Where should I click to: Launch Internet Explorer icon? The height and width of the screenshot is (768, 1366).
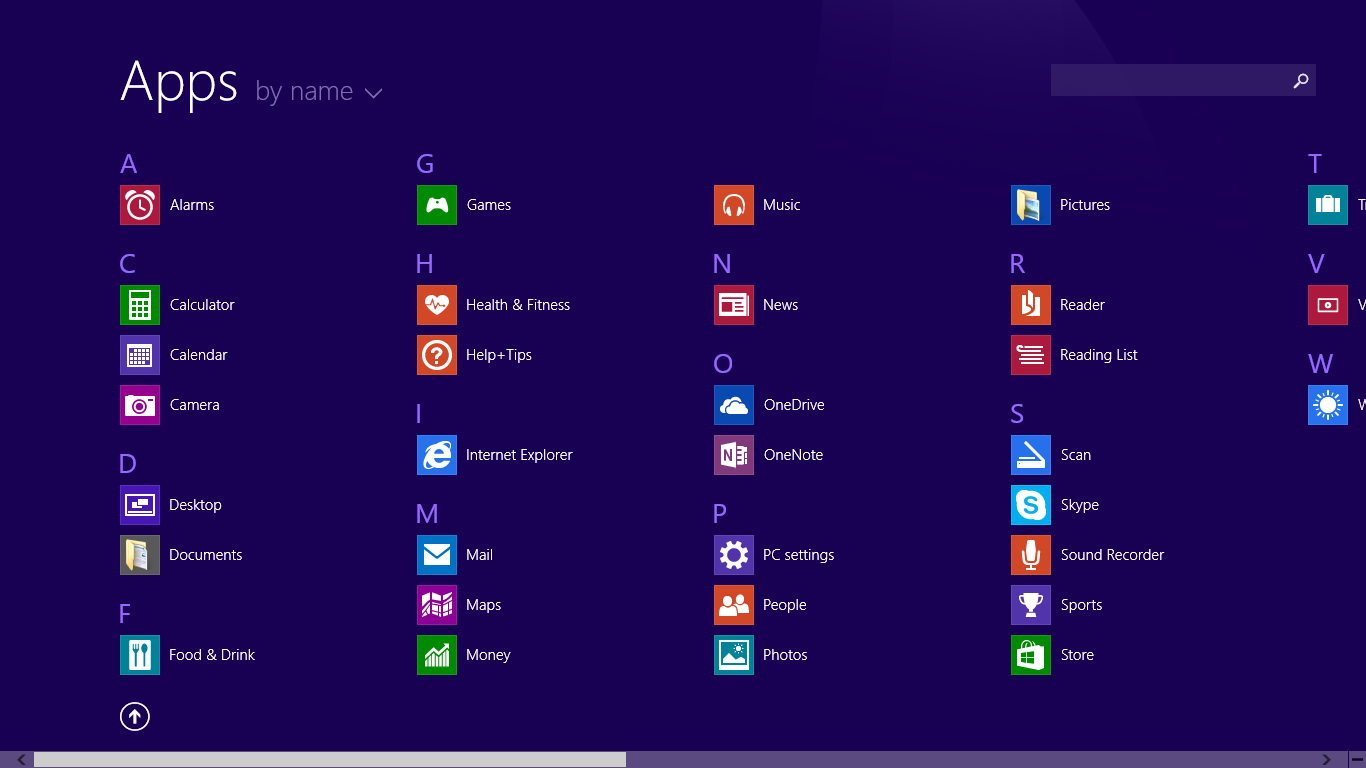point(437,455)
